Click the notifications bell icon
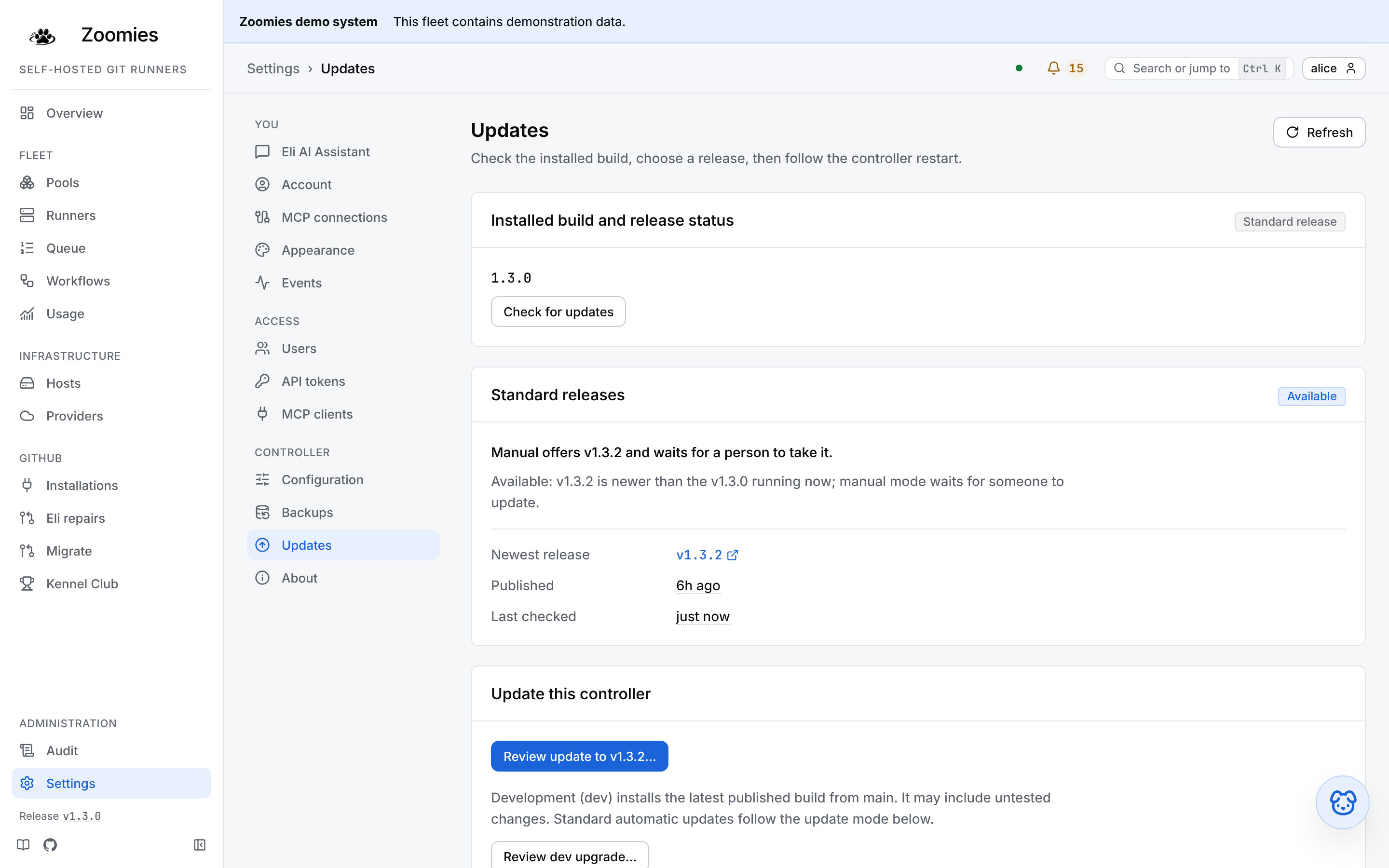Screen dimensions: 1389x868 [1053, 68]
